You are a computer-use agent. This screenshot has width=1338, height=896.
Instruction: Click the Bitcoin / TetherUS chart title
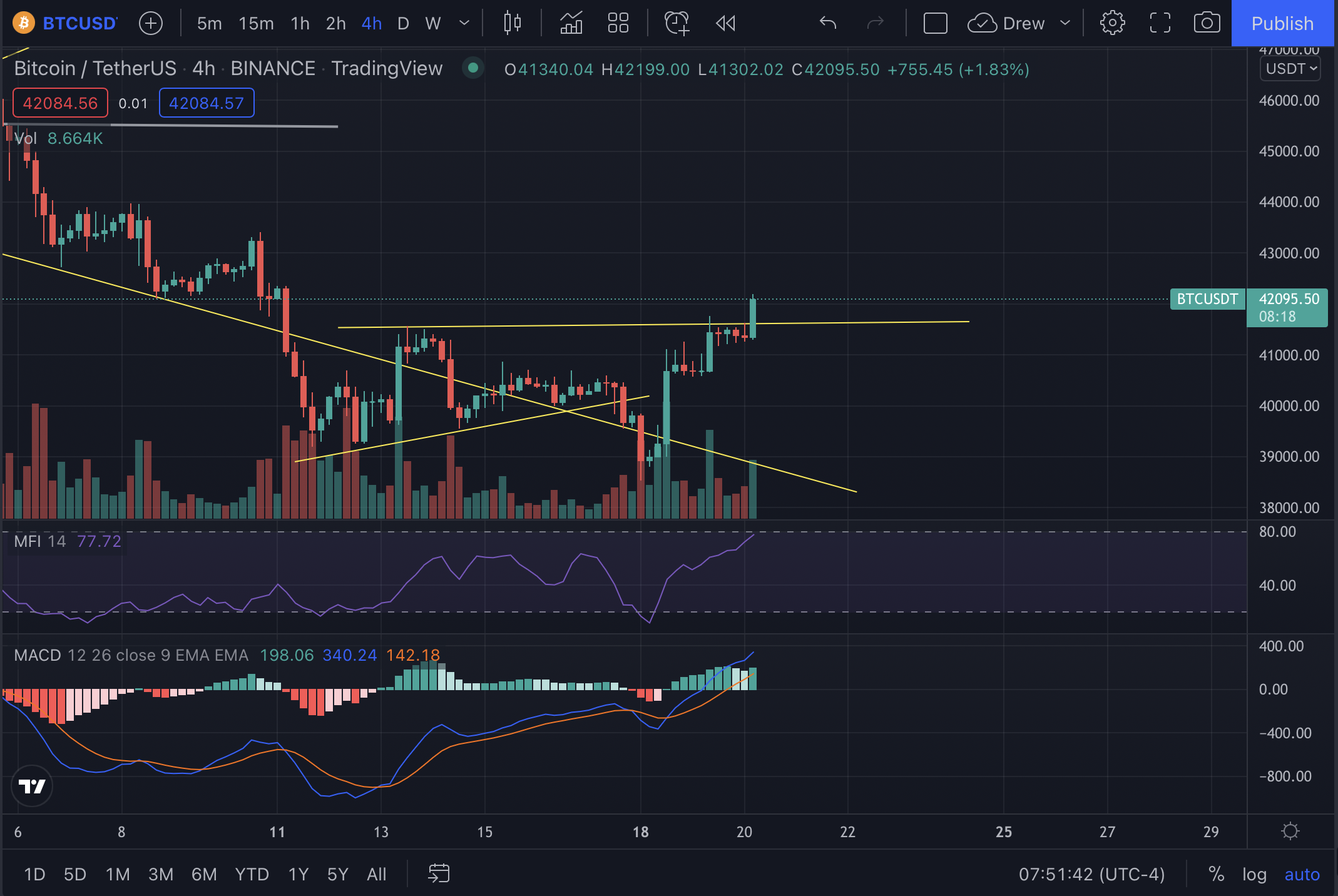228,68
